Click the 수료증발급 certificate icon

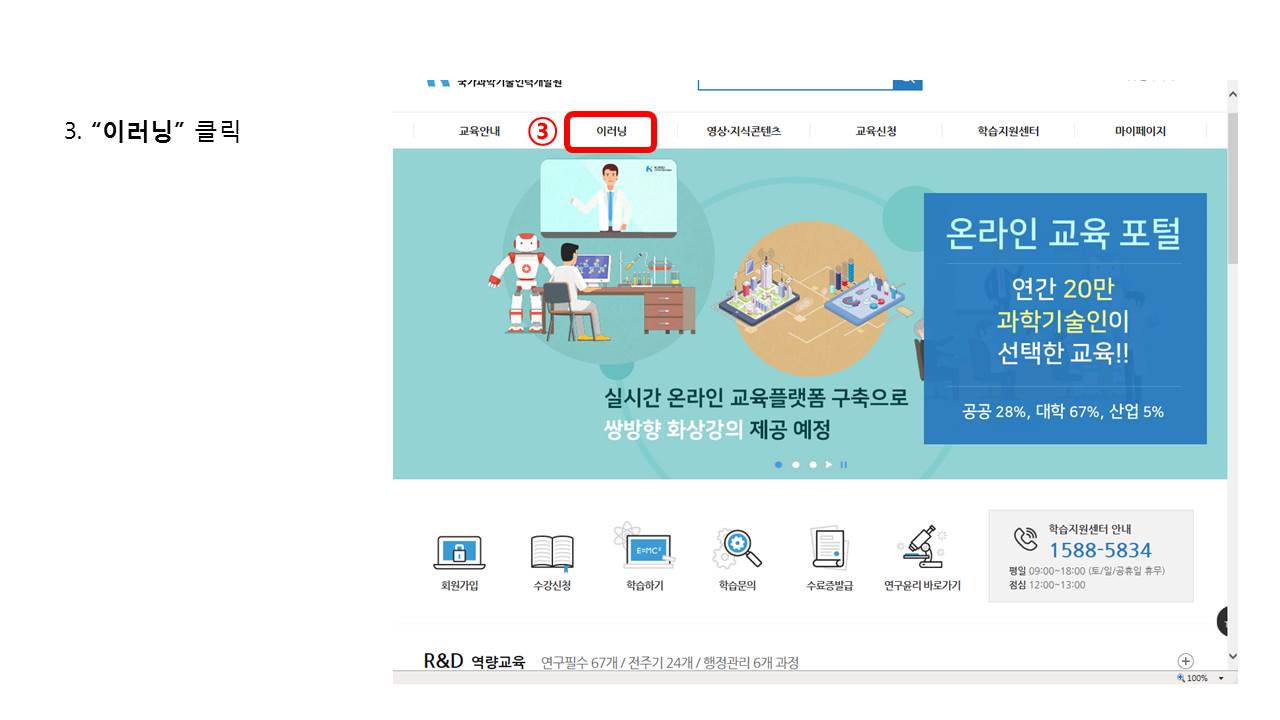tap(829, 549)
